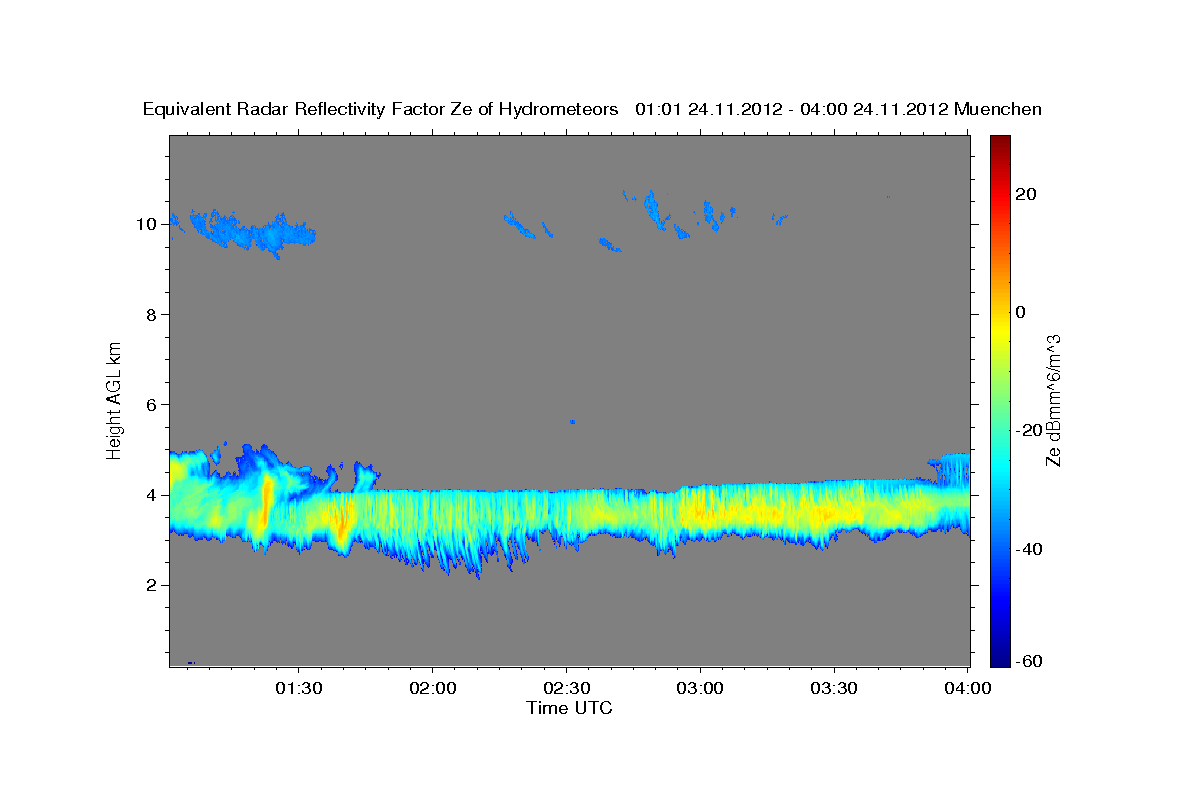Click the colorbar label '-60'

click(x=1030, y=662)
